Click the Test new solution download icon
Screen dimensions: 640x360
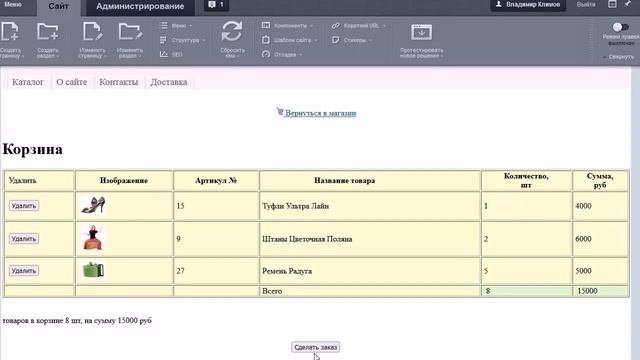coord(421,32)
